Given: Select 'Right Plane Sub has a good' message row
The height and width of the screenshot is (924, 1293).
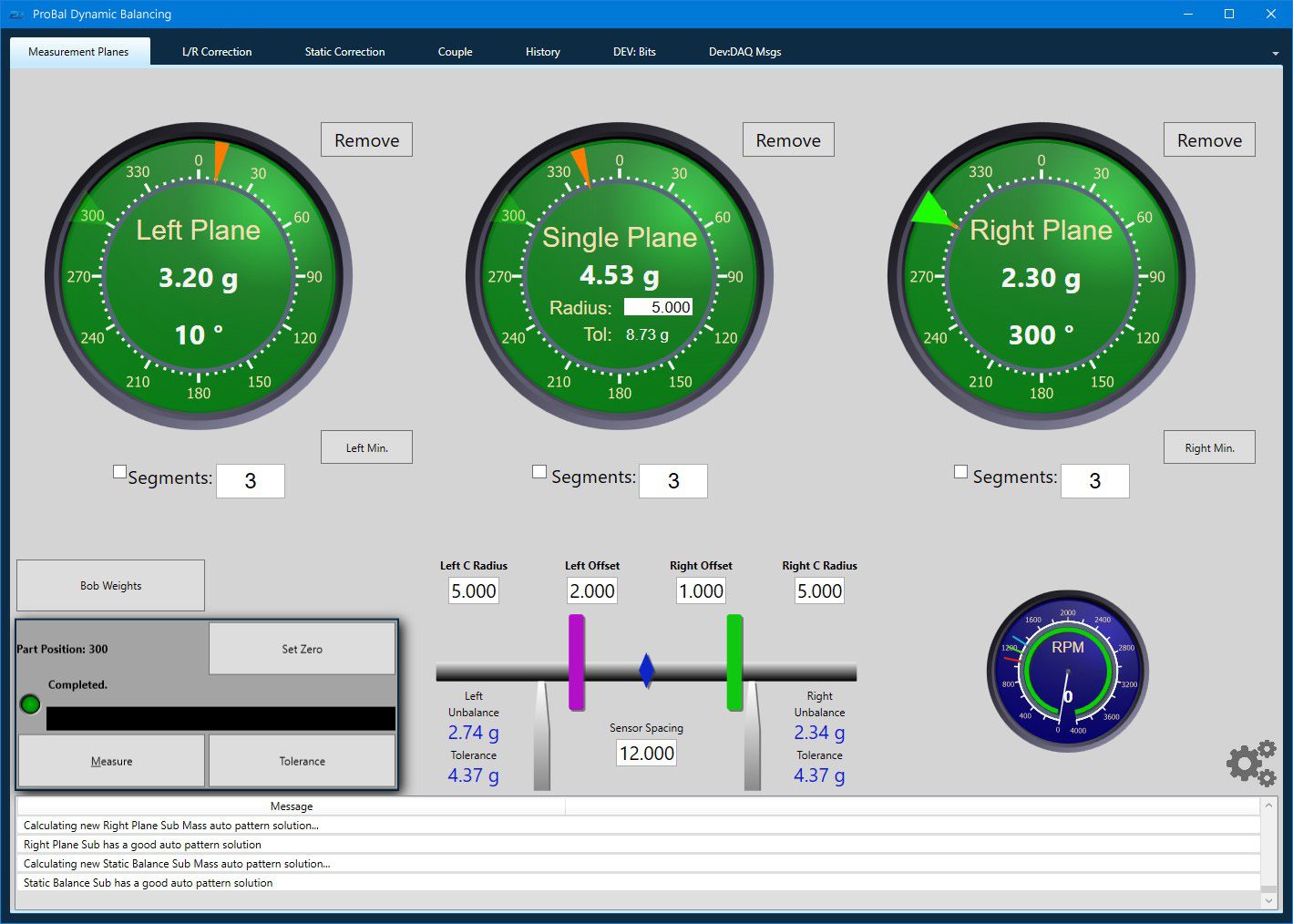Looking at the screenshot, I should click(x=639, y=845).
